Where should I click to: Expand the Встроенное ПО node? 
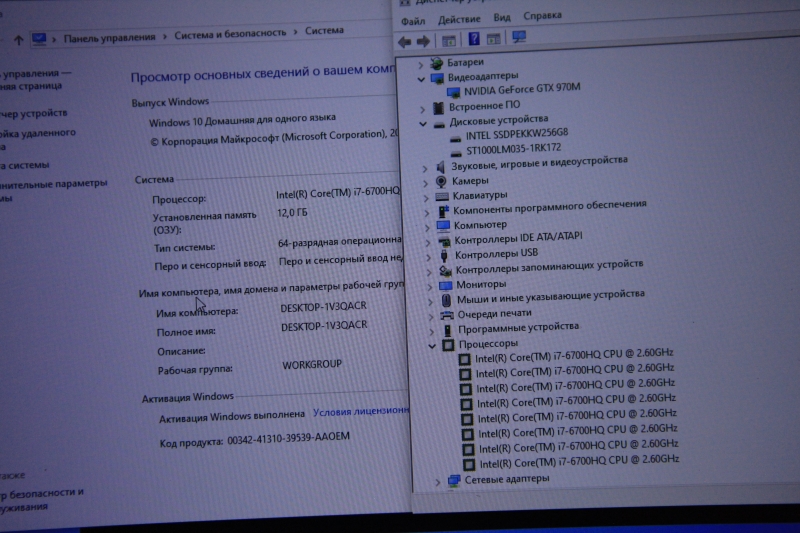click(x=422, y=109)
